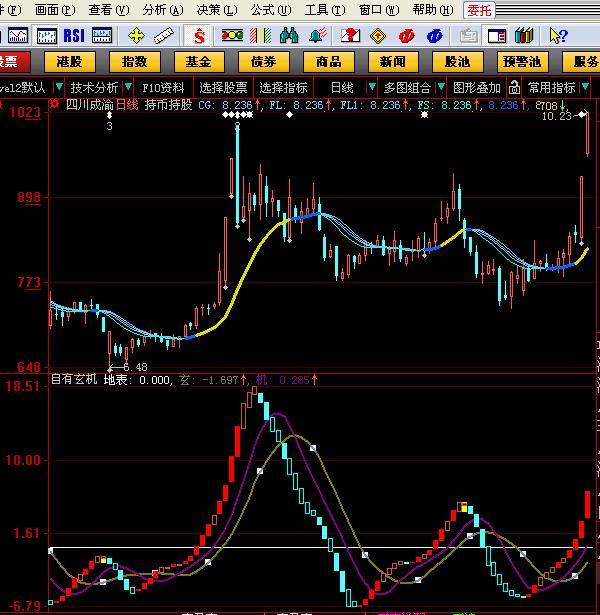Viewport: 600px width, 615px height.
Task: Click the 预警池 button
Action: point(521,62)
